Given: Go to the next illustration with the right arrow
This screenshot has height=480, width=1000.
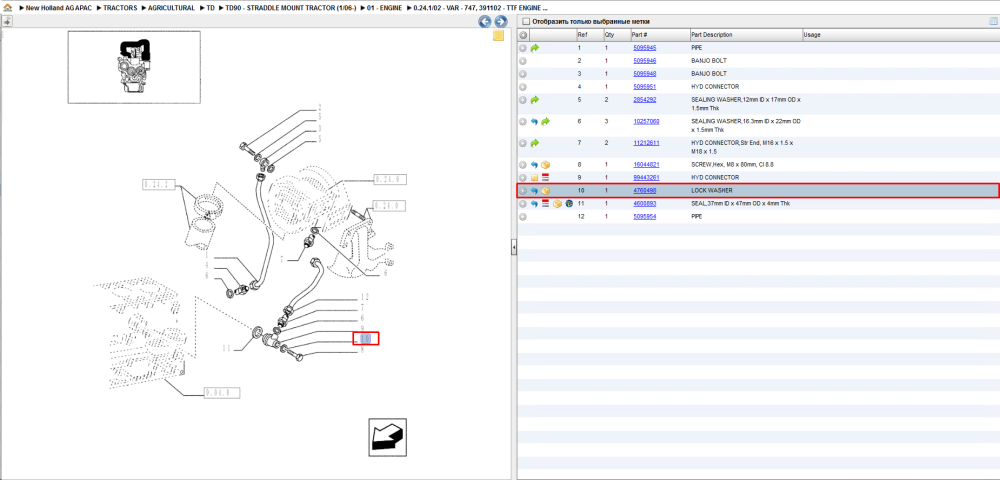Looking at the screenshot, I should (x=501, y=22).
